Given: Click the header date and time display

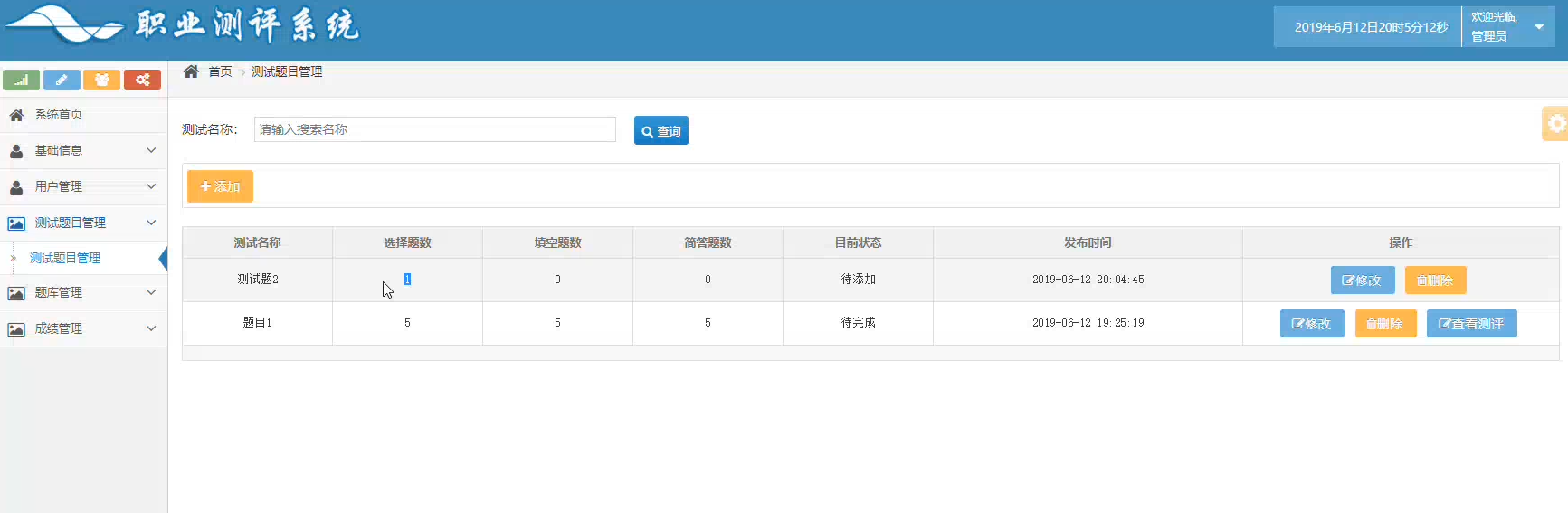Looking at the screenshot, I should (1371, 27).
